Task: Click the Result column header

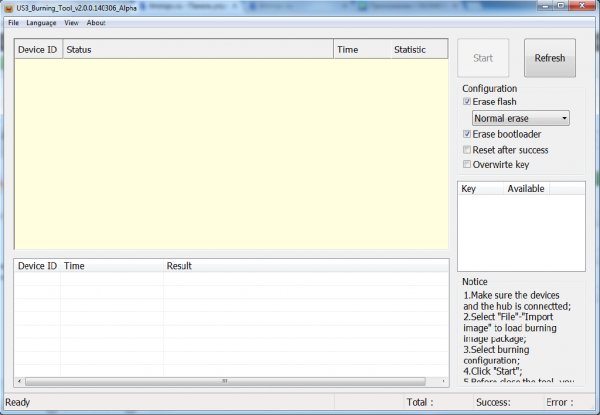Action: click(306, 266)
